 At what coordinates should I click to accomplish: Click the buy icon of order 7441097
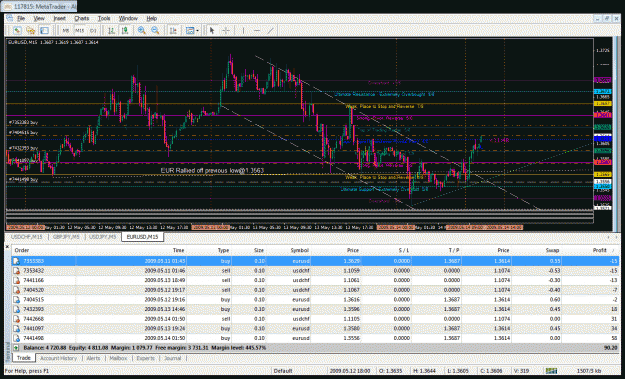(x=16, y=328)
